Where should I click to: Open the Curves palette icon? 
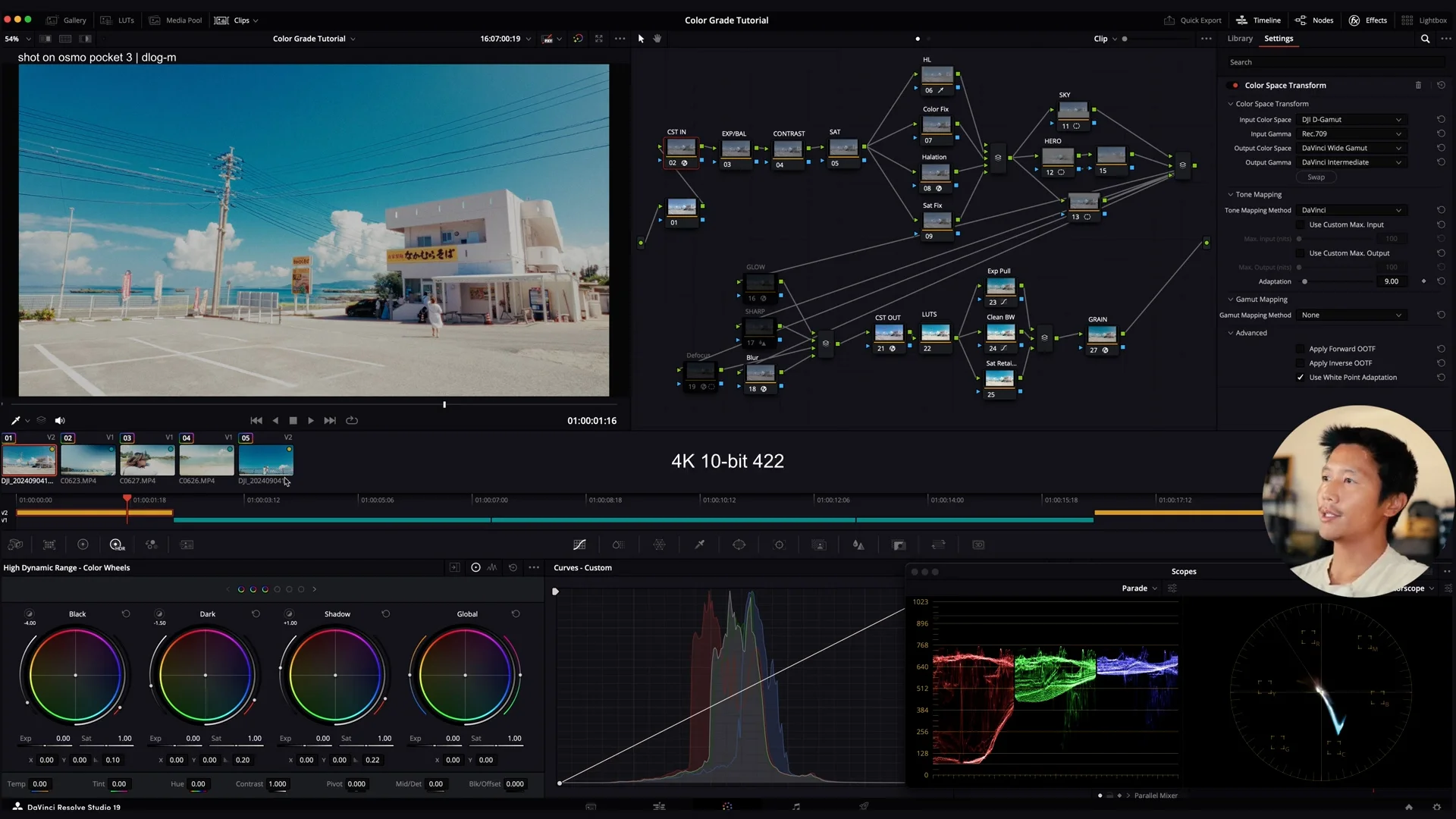pos(579,544)
